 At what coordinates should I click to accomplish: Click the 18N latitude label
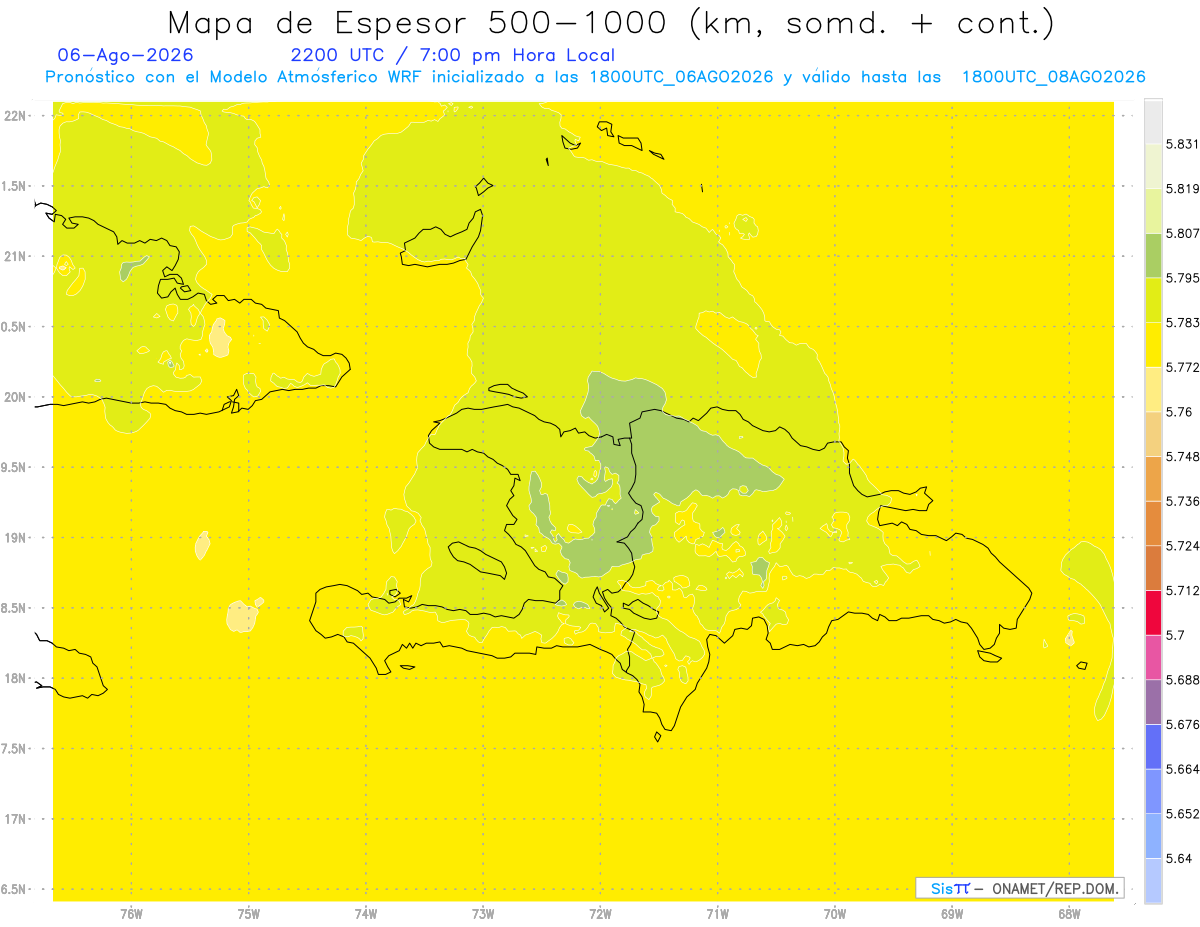[17, 678]
